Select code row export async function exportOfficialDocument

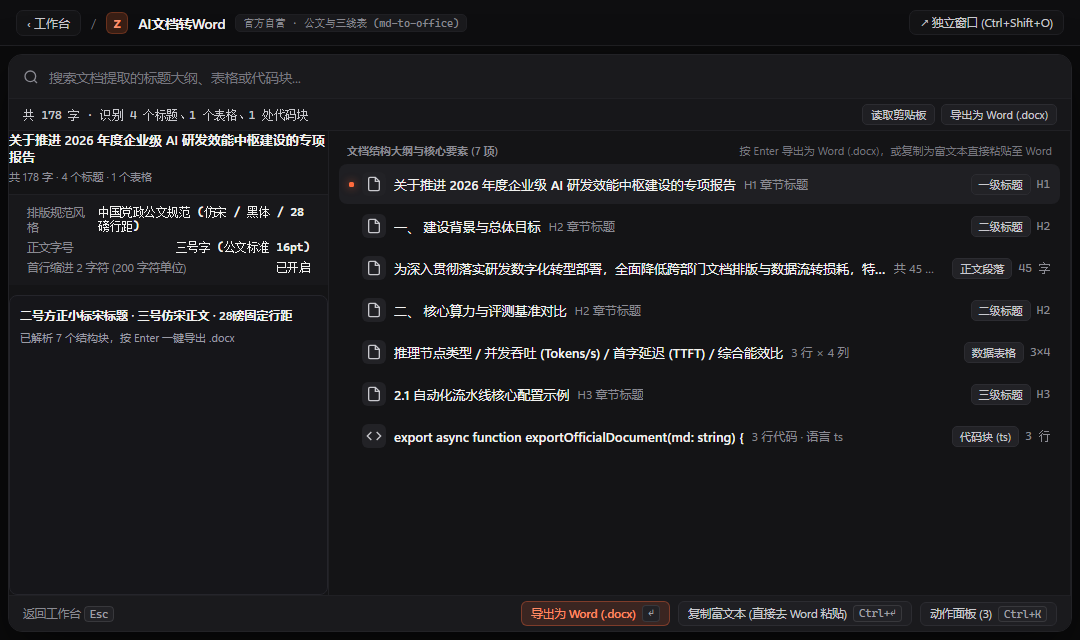(x=699, y=437)
